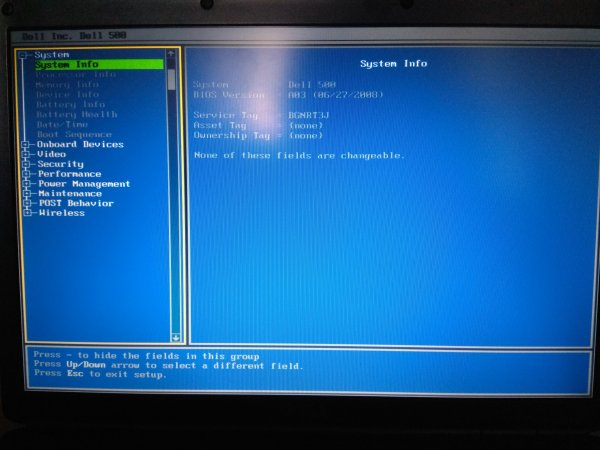The height and width of the screenshot is (450, 600).
Task: Open the Battery Info page
Action: pos(70,104)
